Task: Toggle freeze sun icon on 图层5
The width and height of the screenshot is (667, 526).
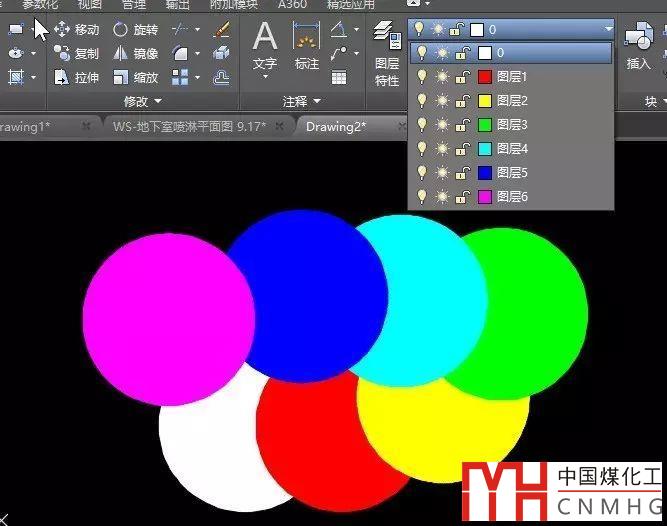Action: (x=442, y=173)
